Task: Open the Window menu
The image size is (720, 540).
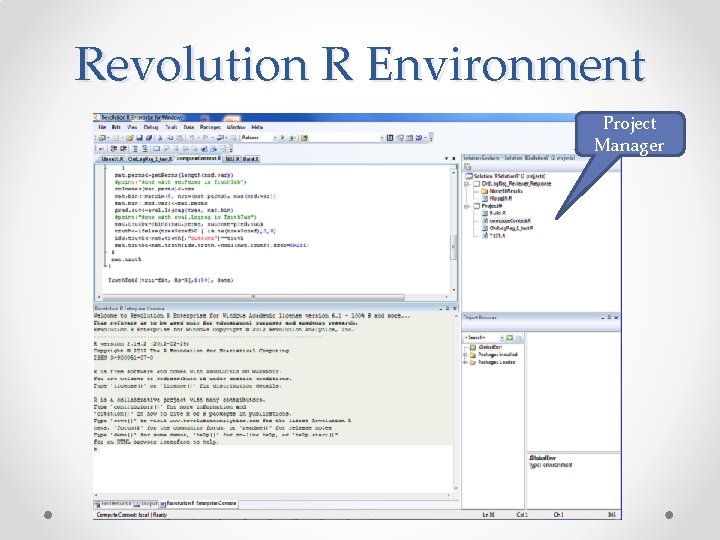Action: pyautogui.click(x=236, y=127)
